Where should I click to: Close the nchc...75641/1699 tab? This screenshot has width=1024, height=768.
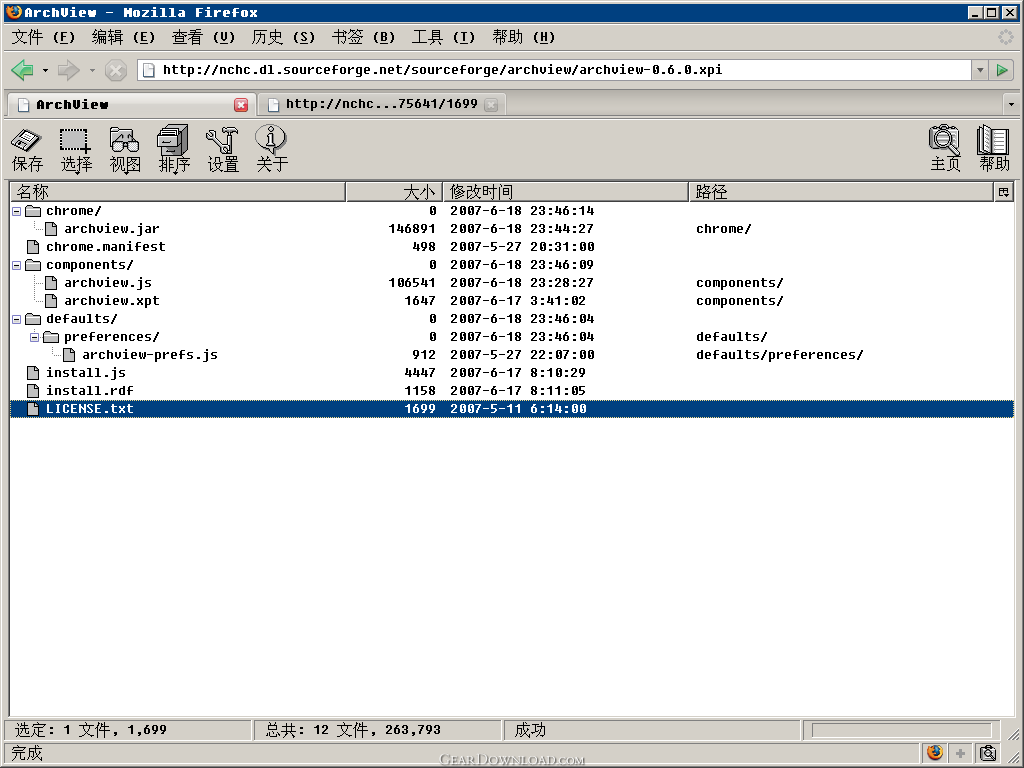pyautogui.click(x=491, y=104)
